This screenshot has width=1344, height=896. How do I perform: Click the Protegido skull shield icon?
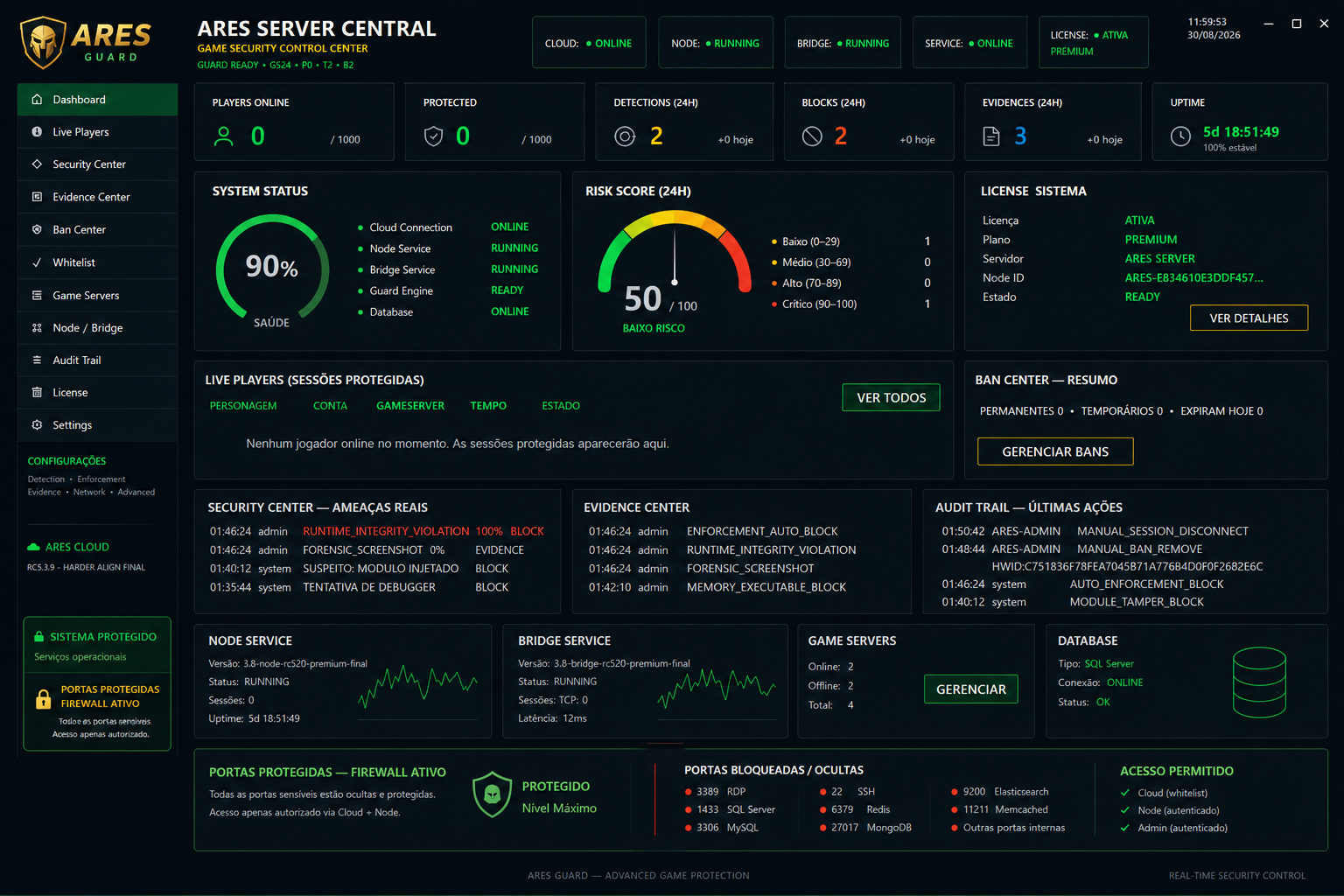click(x=492, y=794)
